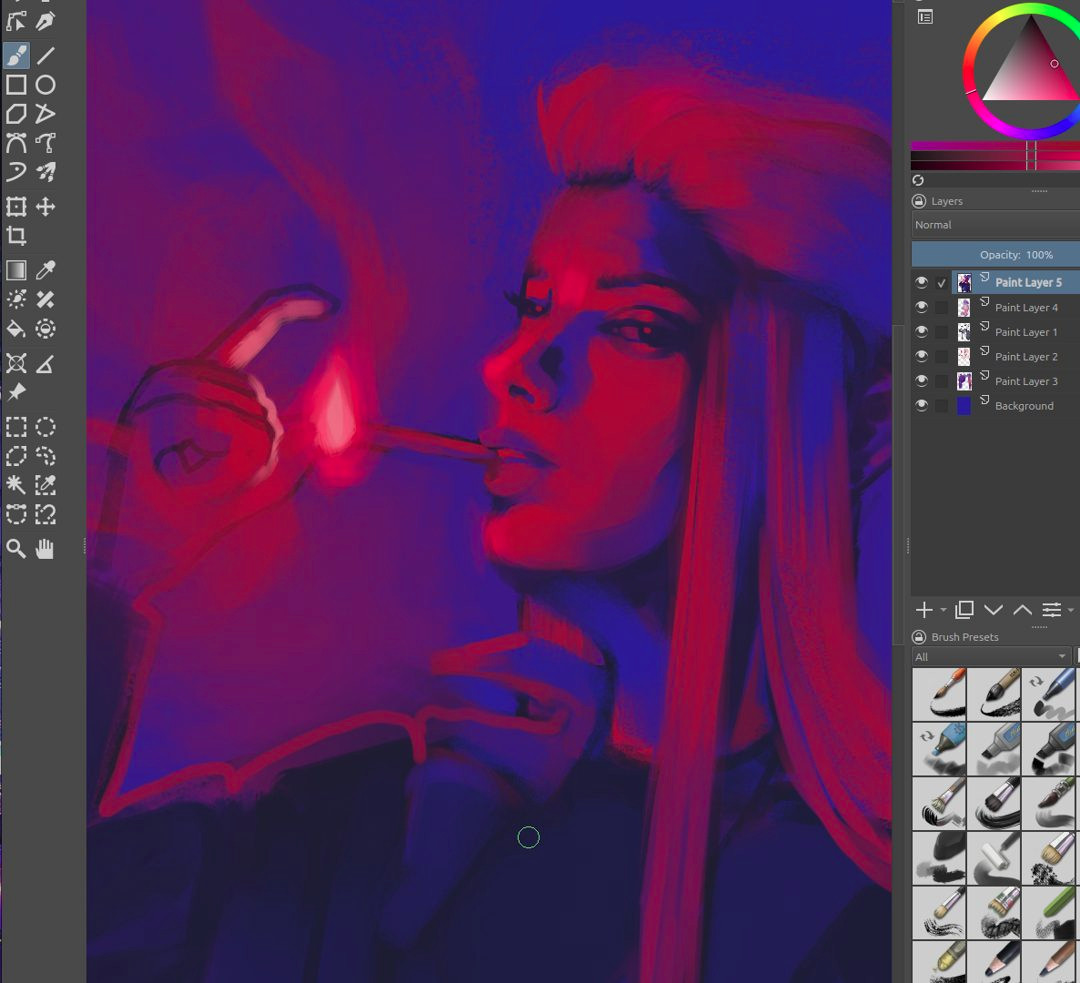This screenshot has height=983, width=1080.
Task: Select the Polyline tool
Action: pyautogui.click(x=45, y=114)
